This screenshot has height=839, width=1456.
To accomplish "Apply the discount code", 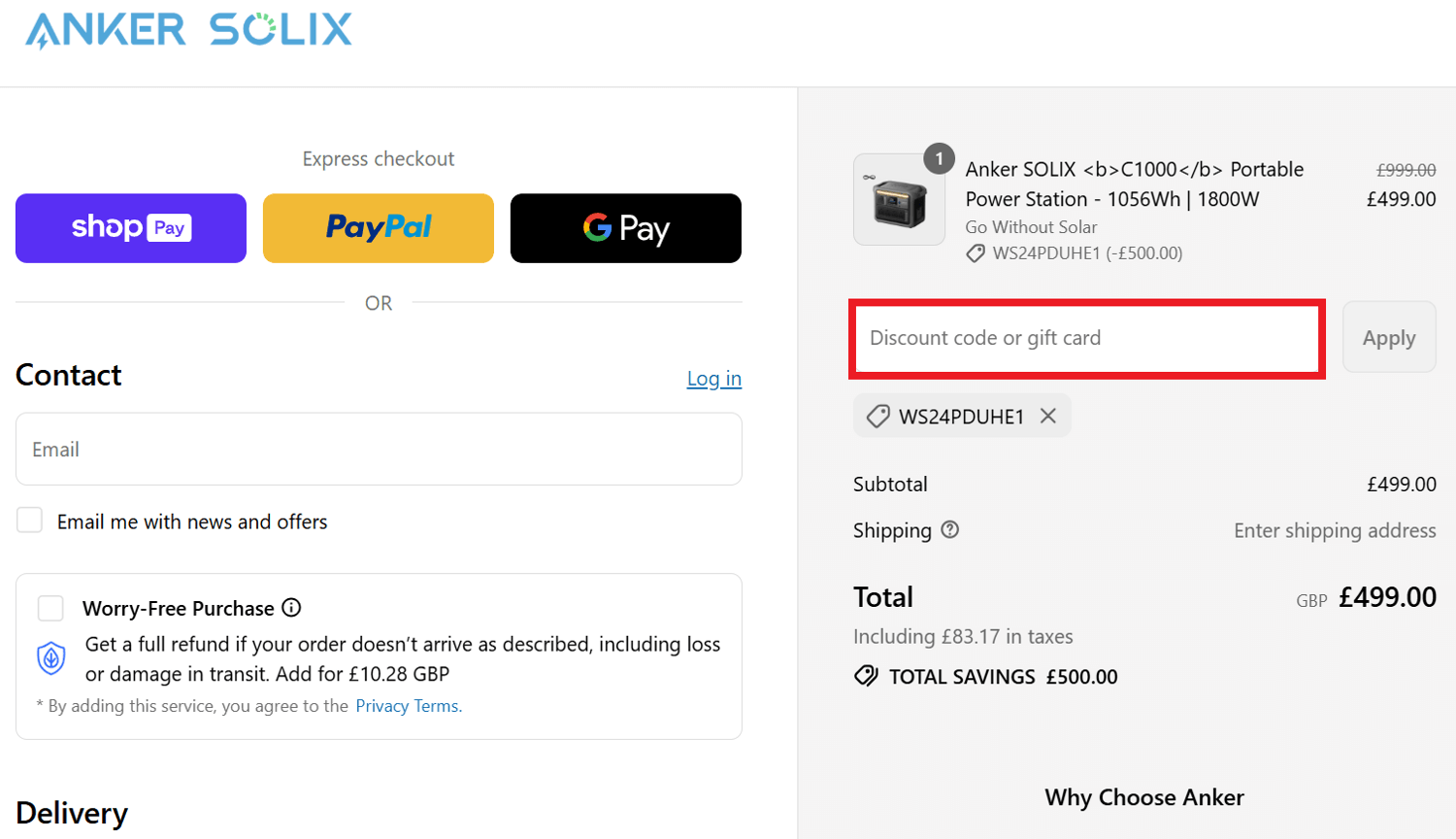I will pyautogui.click(x=1389, y=338).
